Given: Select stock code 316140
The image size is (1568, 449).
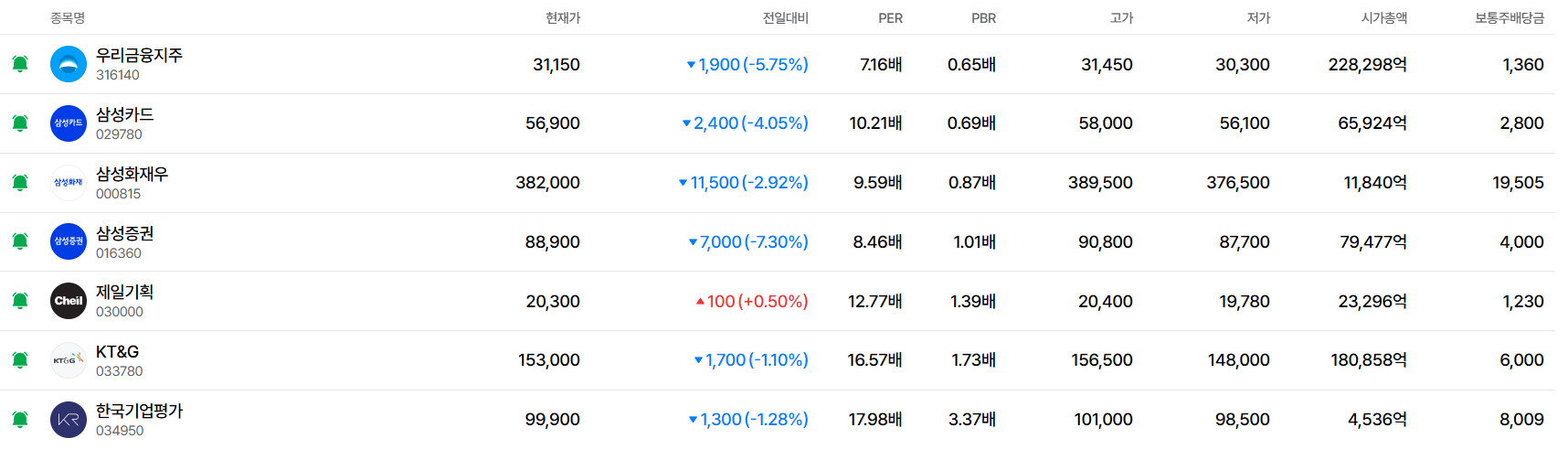Looking at the screenshot, I should [118, 75].
